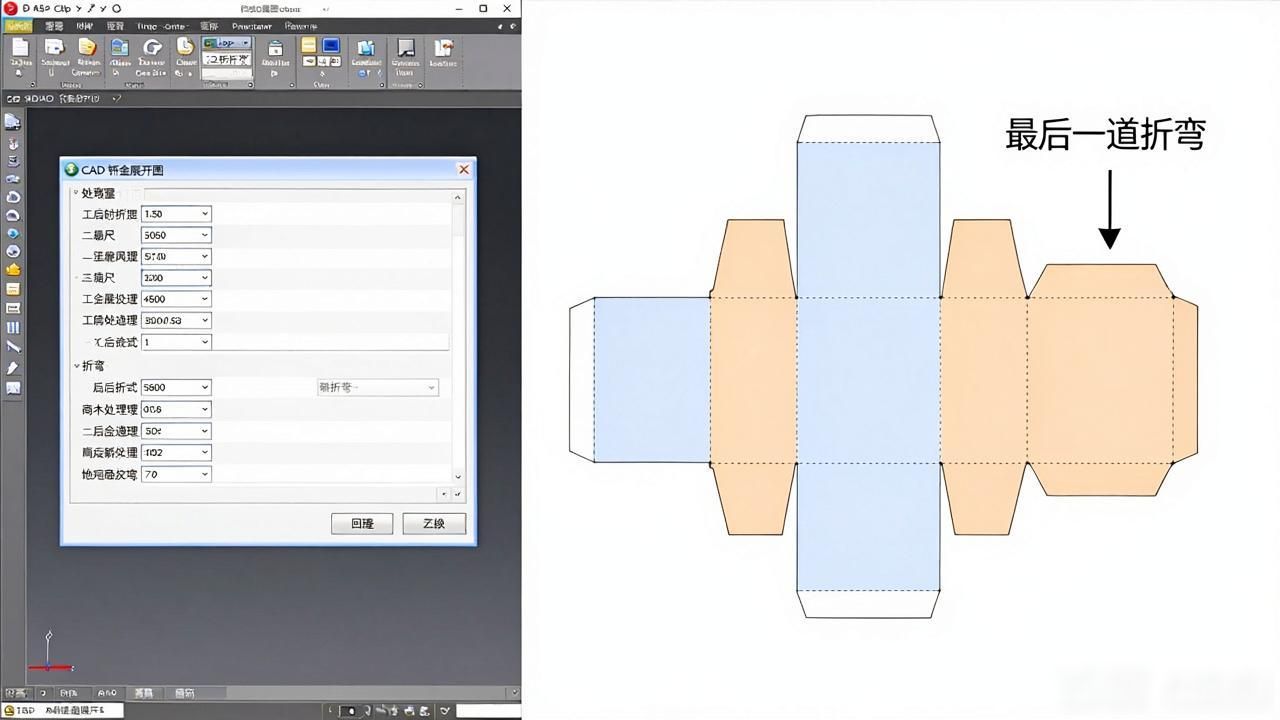Viewport: 1280px width, 720px height.
Task: Open the green combo box in the ribbon
Action: 227,43
